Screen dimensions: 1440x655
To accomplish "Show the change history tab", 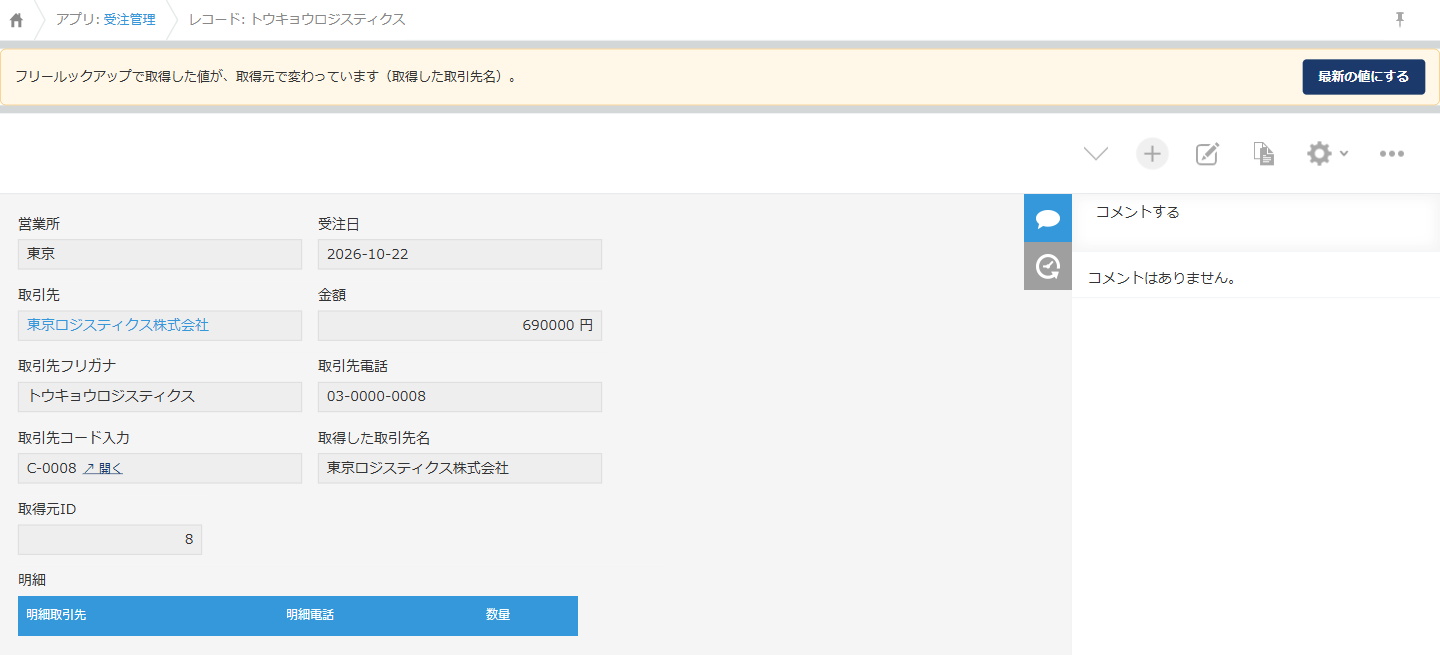I will click(x=1048, y=266).
